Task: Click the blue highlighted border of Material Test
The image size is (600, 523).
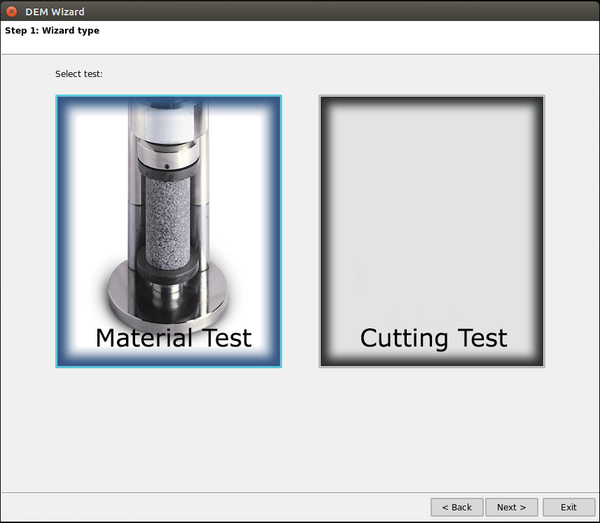Action: point(59,231)
